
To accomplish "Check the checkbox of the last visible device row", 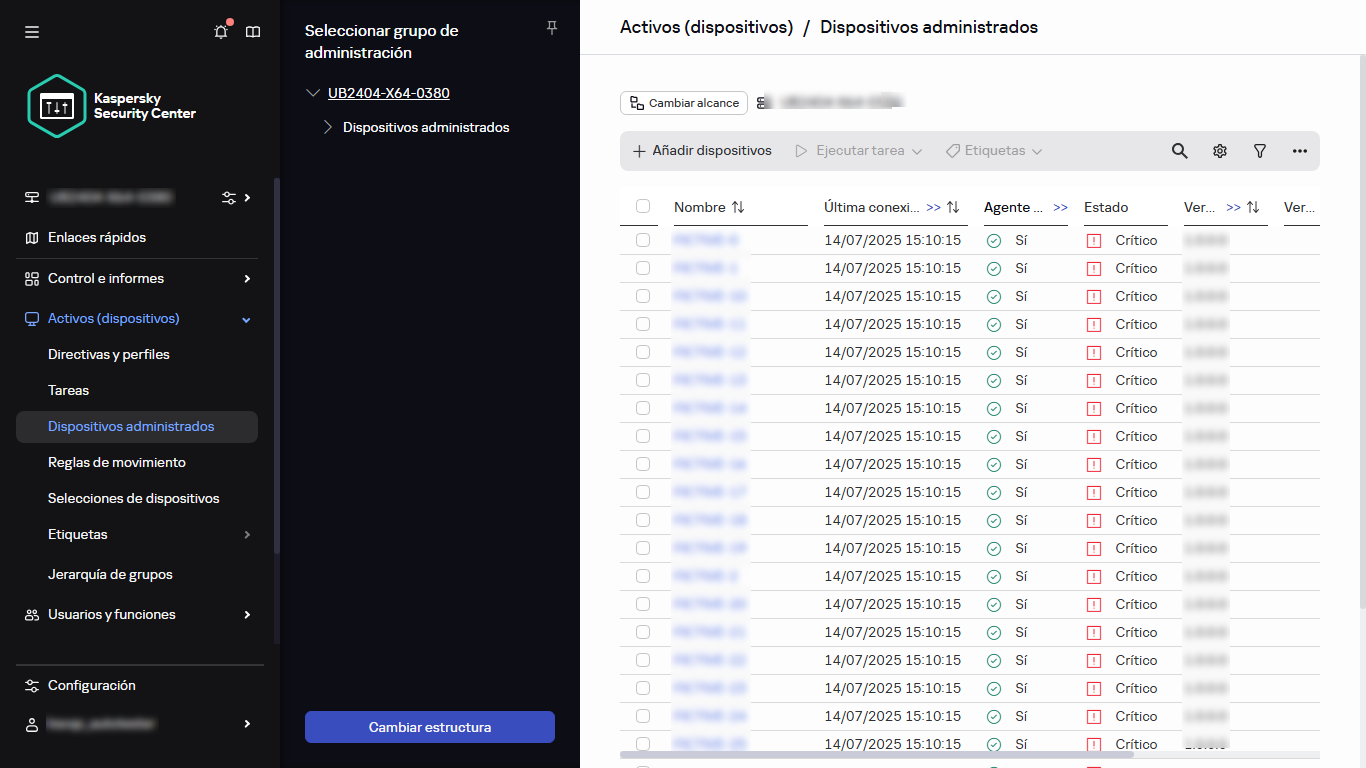I will click(x=641, y=744).
